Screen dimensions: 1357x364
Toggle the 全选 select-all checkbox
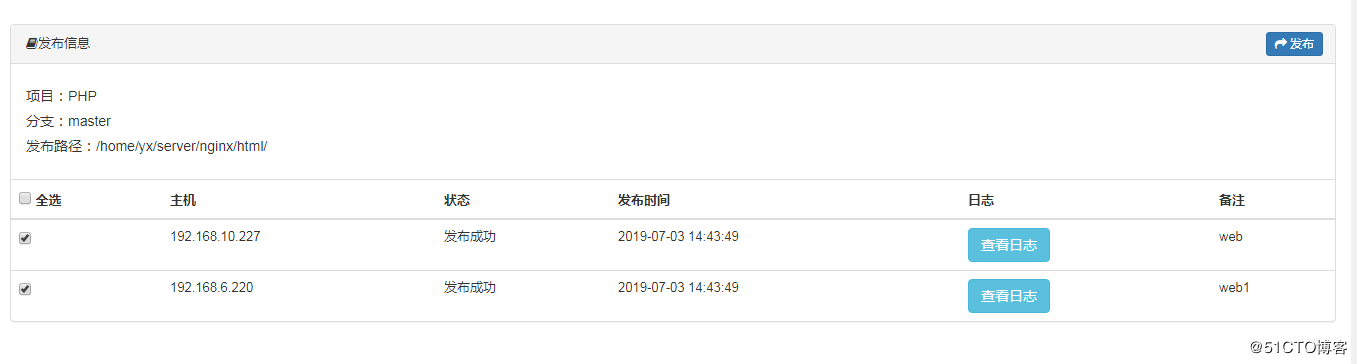point(25,199)
